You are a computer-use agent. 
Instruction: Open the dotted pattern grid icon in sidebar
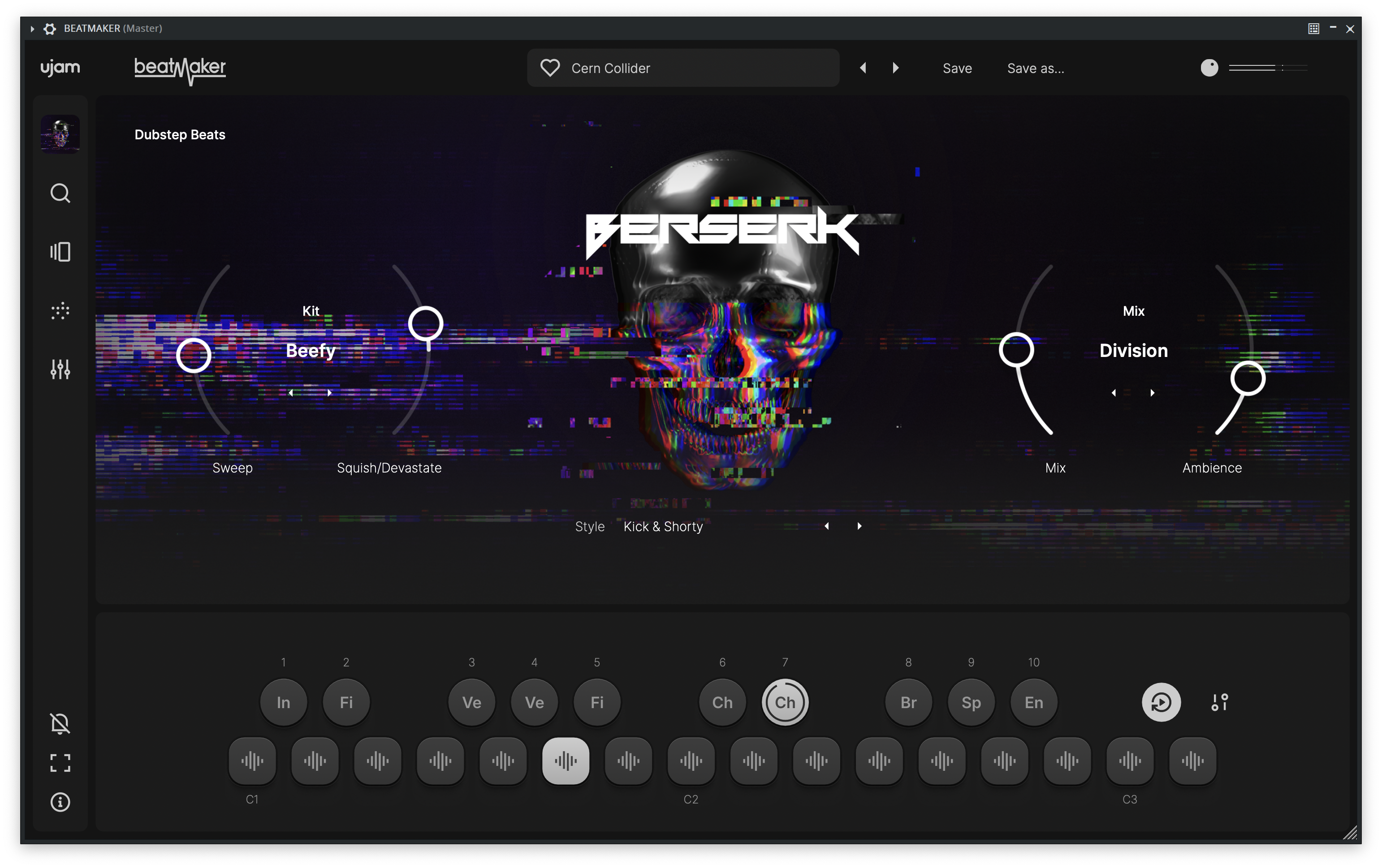[x=60, y=311]
